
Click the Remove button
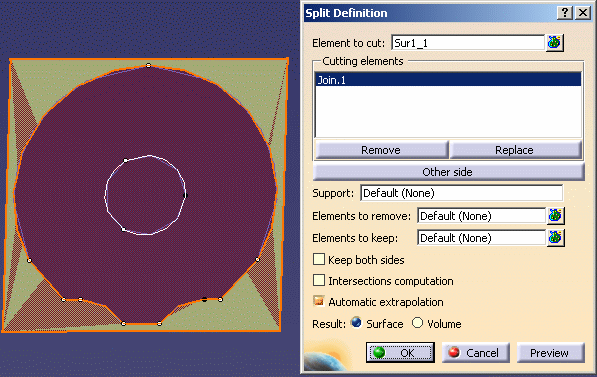(x=381, y=150)
